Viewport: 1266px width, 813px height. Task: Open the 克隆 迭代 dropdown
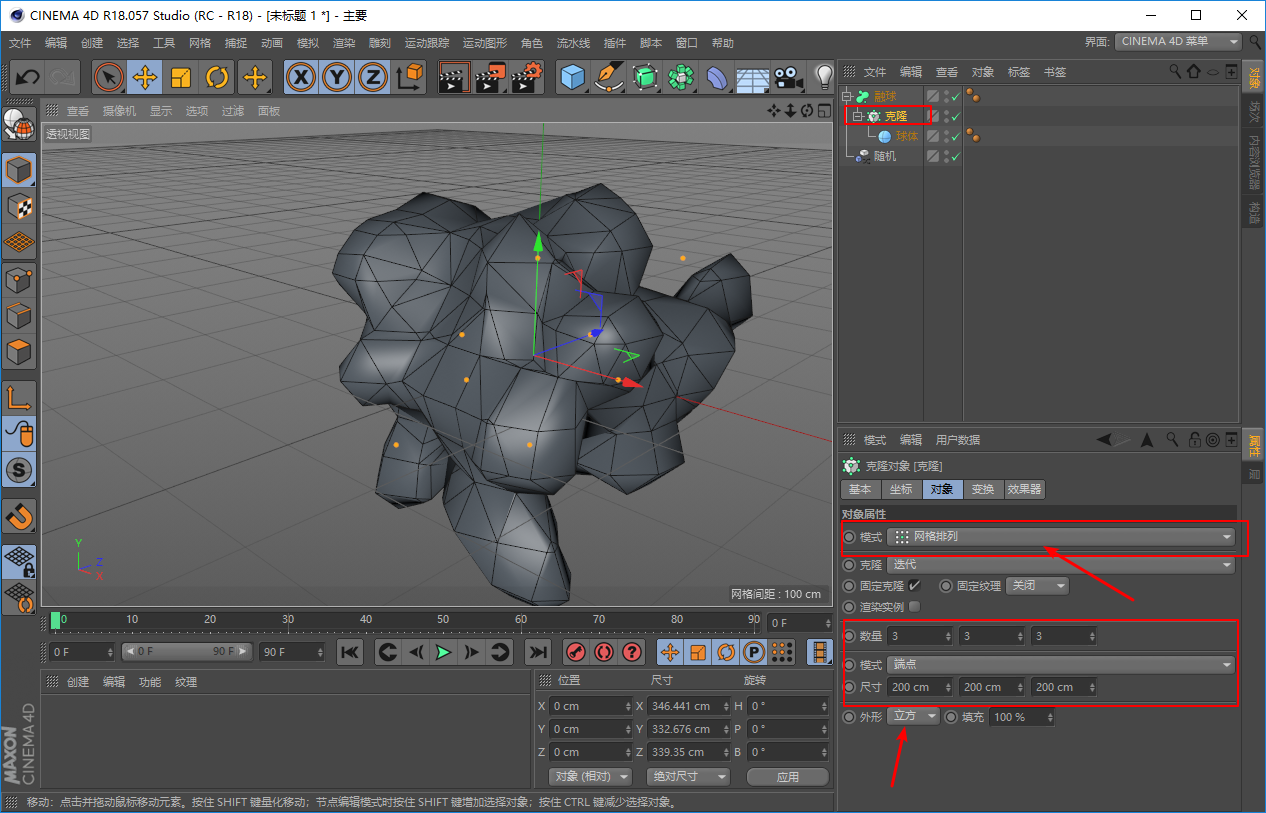(x=1061, y=565)
